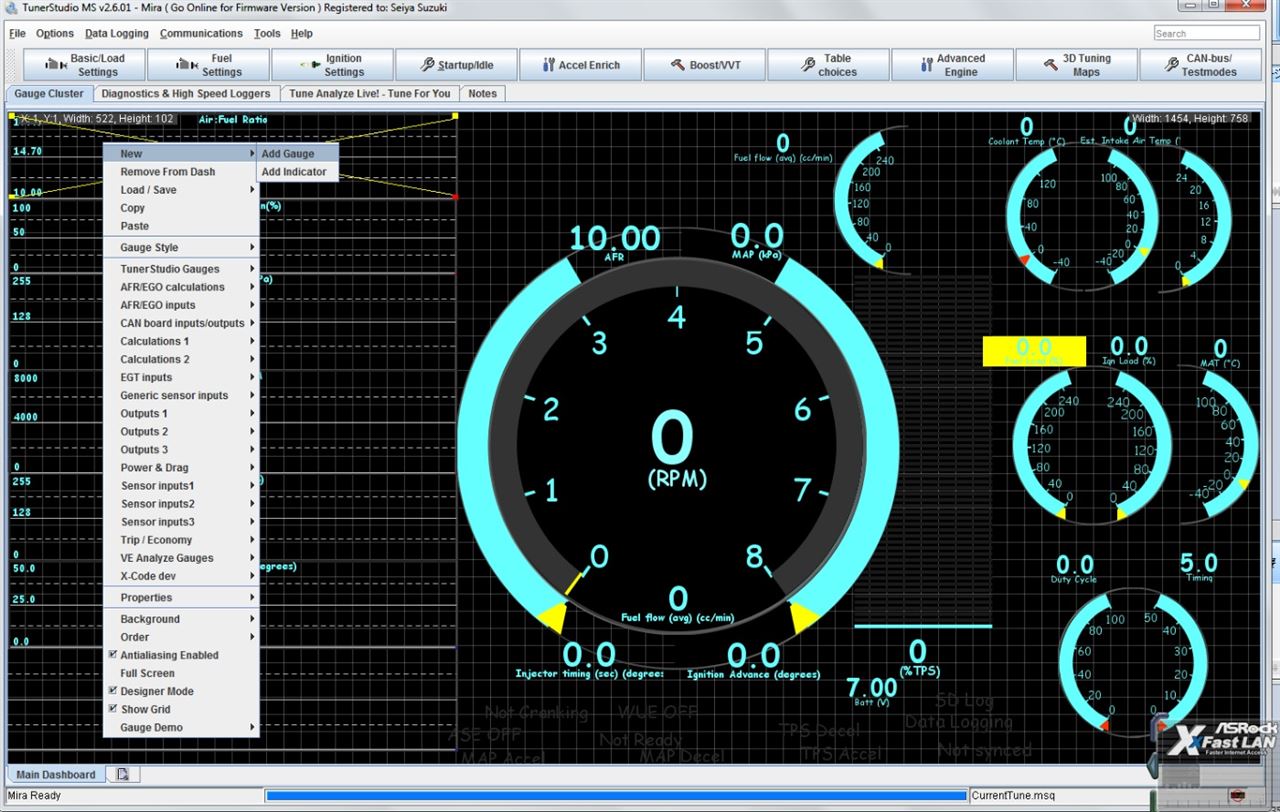The image size is (1280, 812).
Task: Open Basic/Load Settings toolbar button
Action: click(84, 65)
